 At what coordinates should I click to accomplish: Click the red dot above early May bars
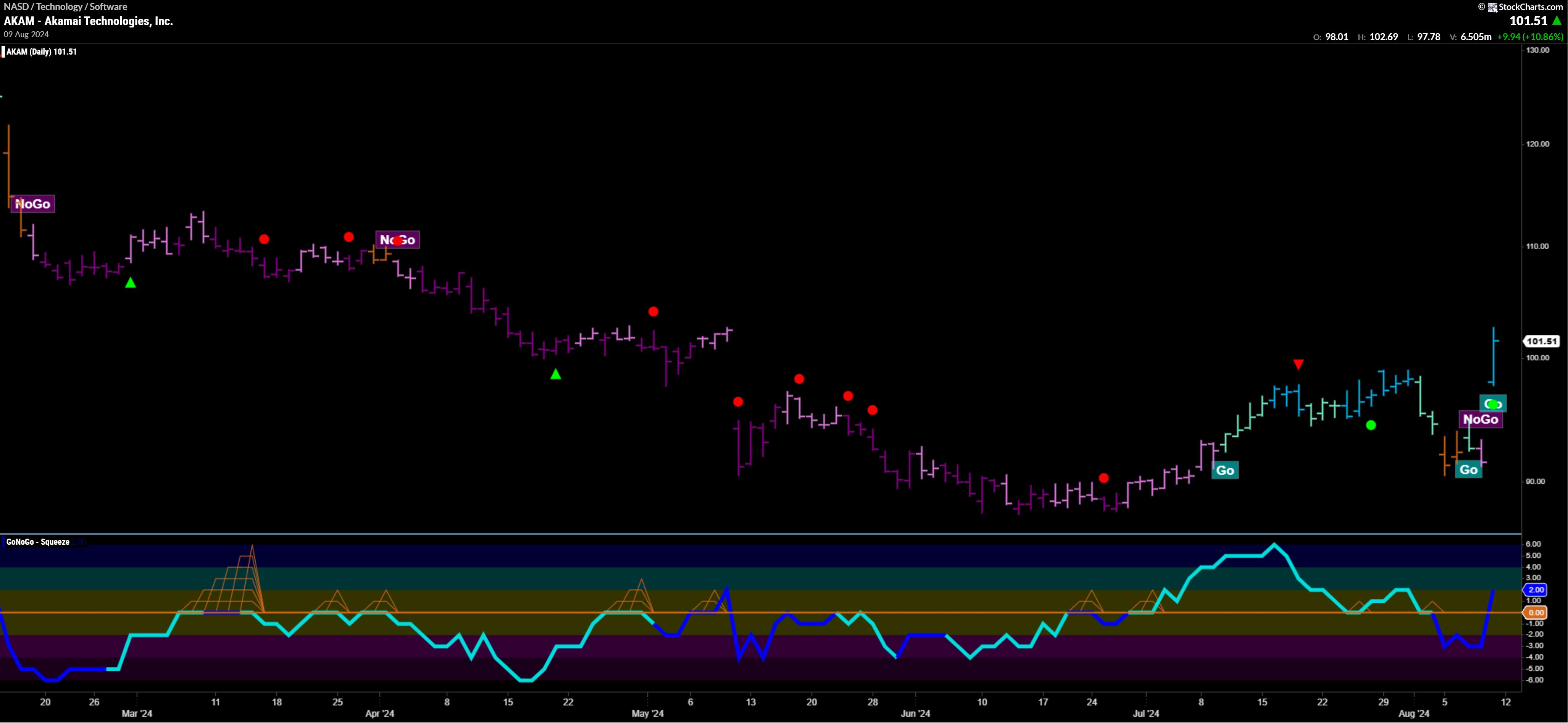click(x=653, y=311)
